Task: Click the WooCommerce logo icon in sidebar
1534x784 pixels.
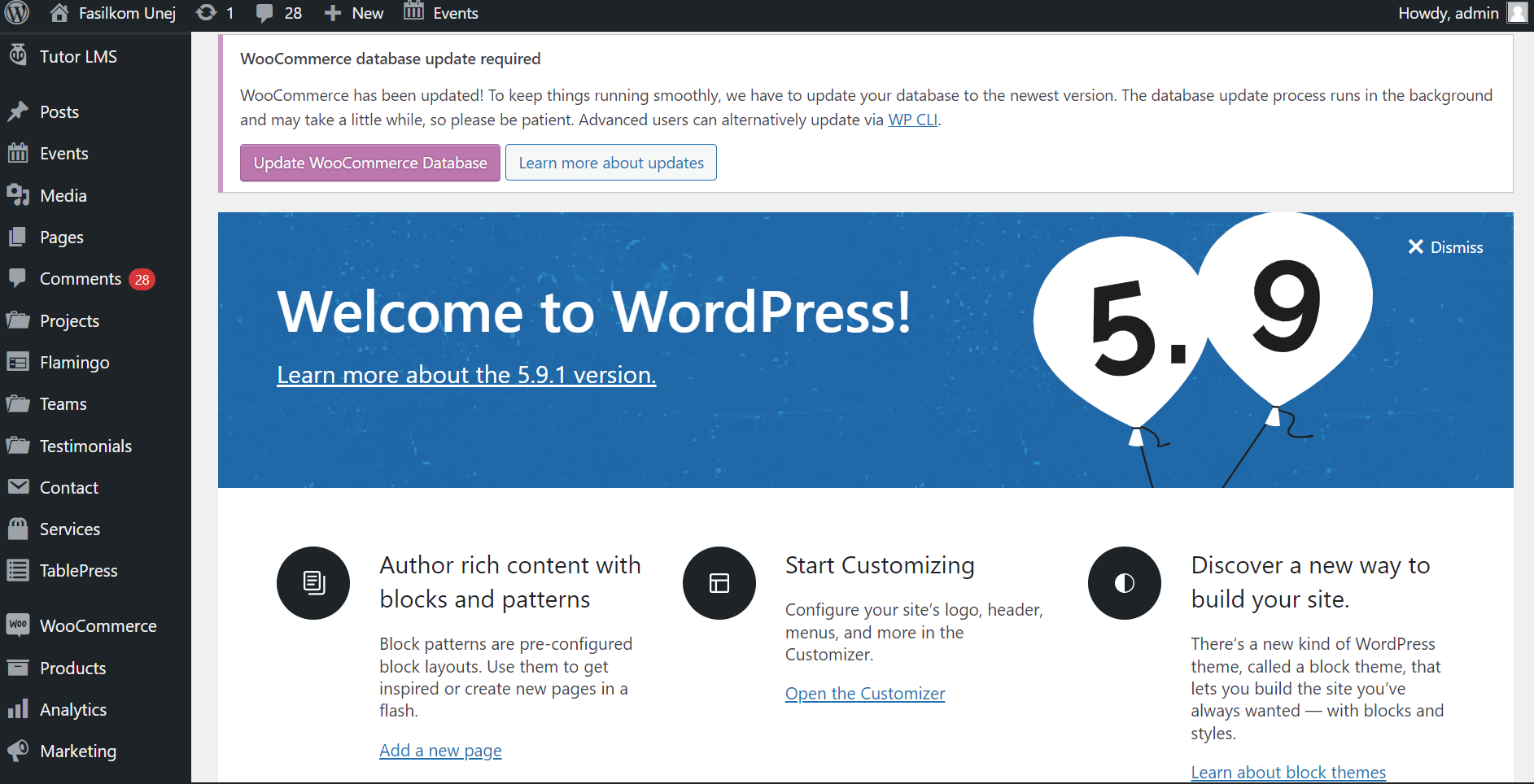Action: click(18, 625)
